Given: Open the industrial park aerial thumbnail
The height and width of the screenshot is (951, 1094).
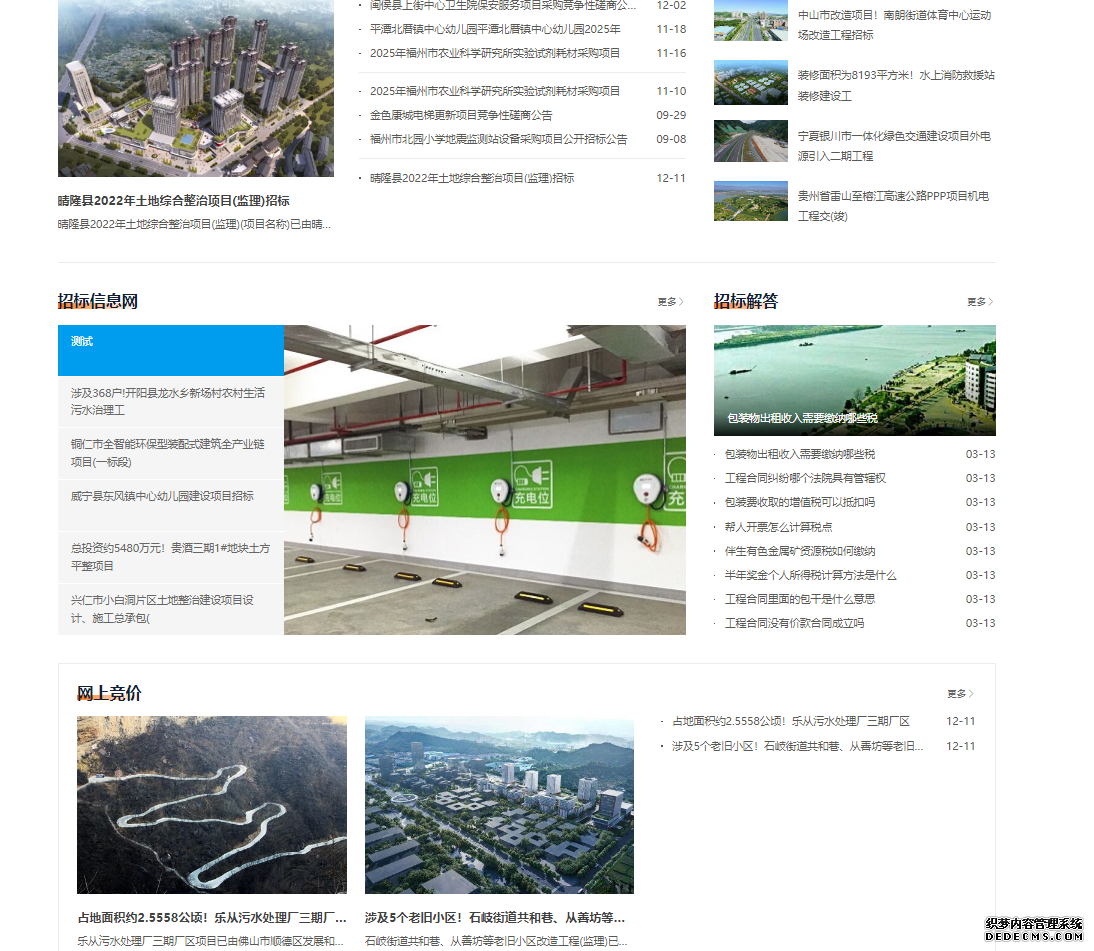Looking at the screenshot, I should 499,804.
